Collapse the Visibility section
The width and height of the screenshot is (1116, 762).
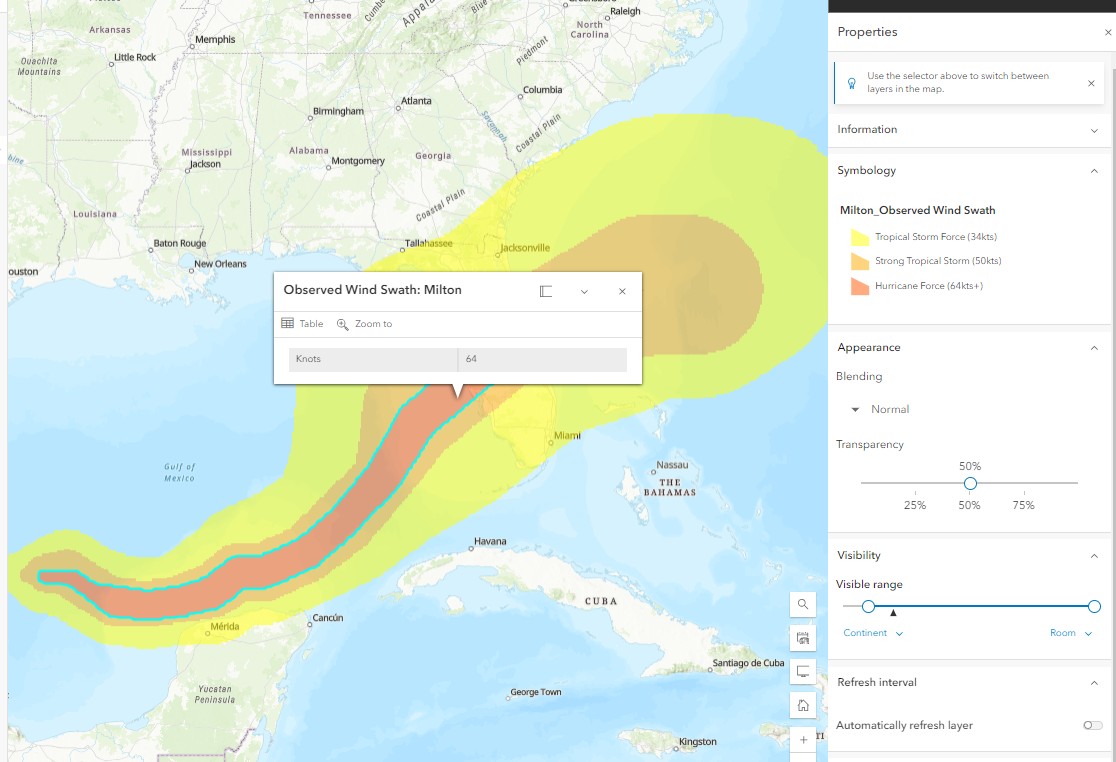[1094, 555]
